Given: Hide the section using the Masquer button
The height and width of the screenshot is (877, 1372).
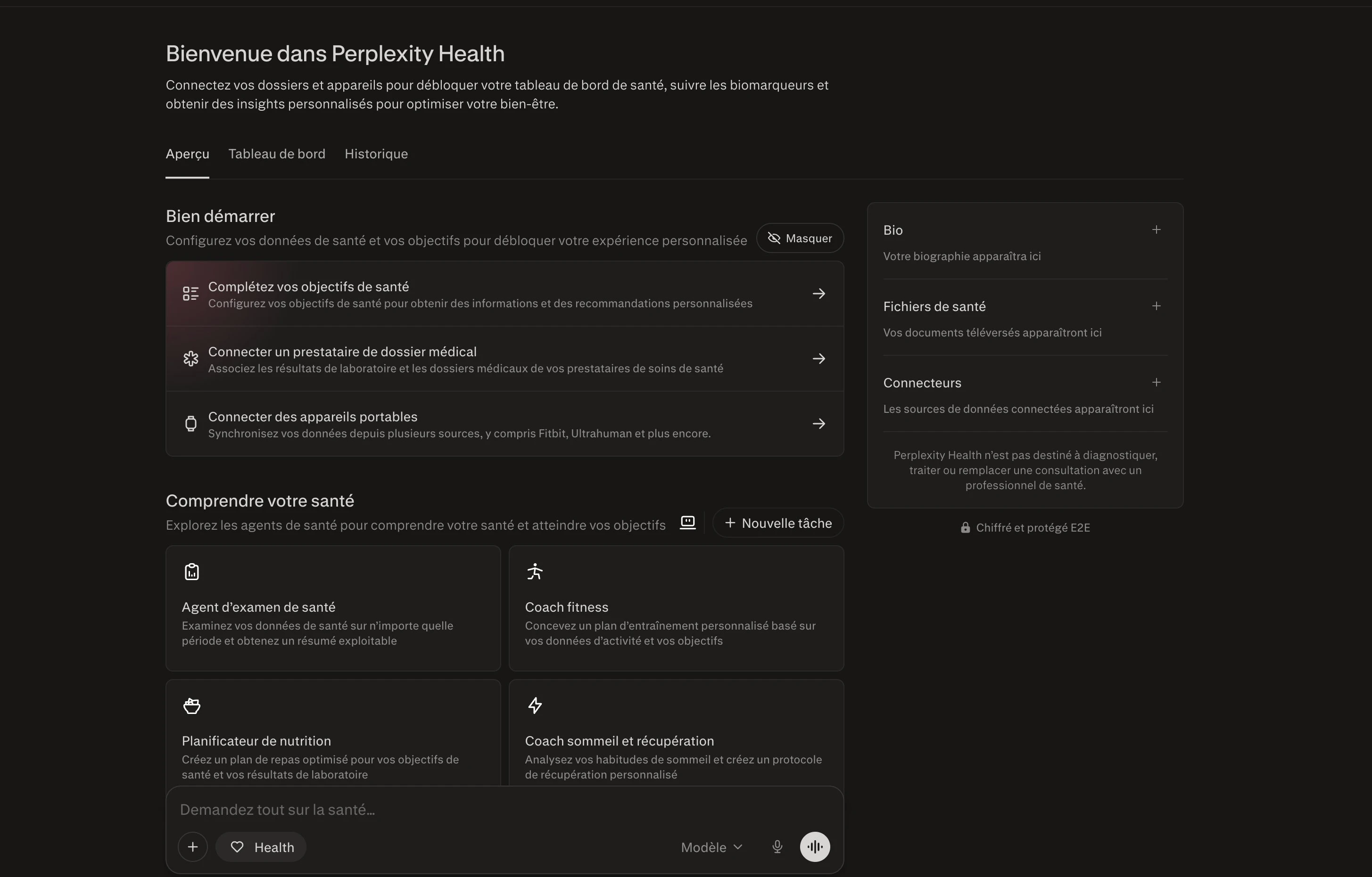Looking at the screenshot, I should [799, 238].
